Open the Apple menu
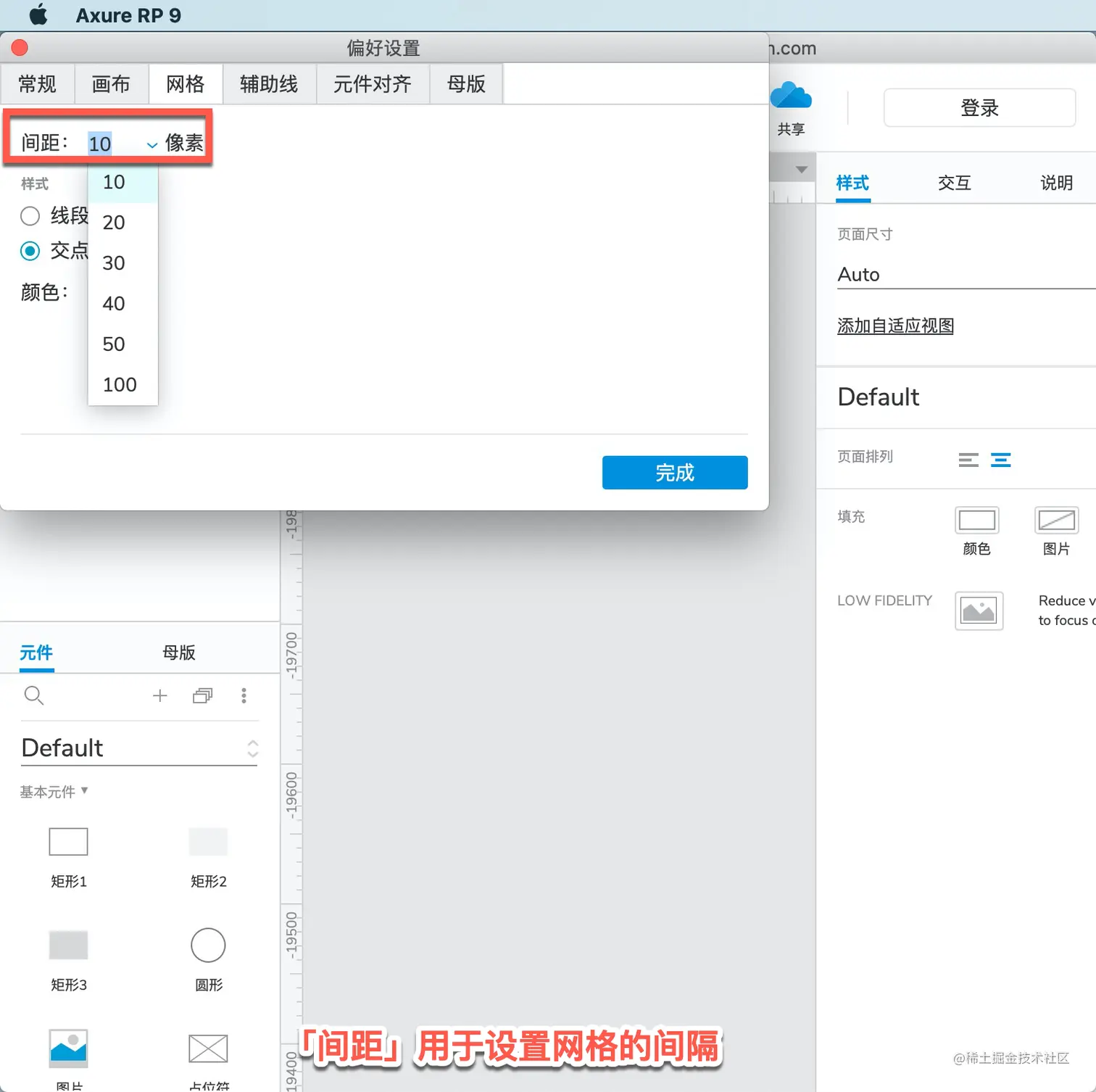Screen dimensions: 1096x1092 [38, 15]
